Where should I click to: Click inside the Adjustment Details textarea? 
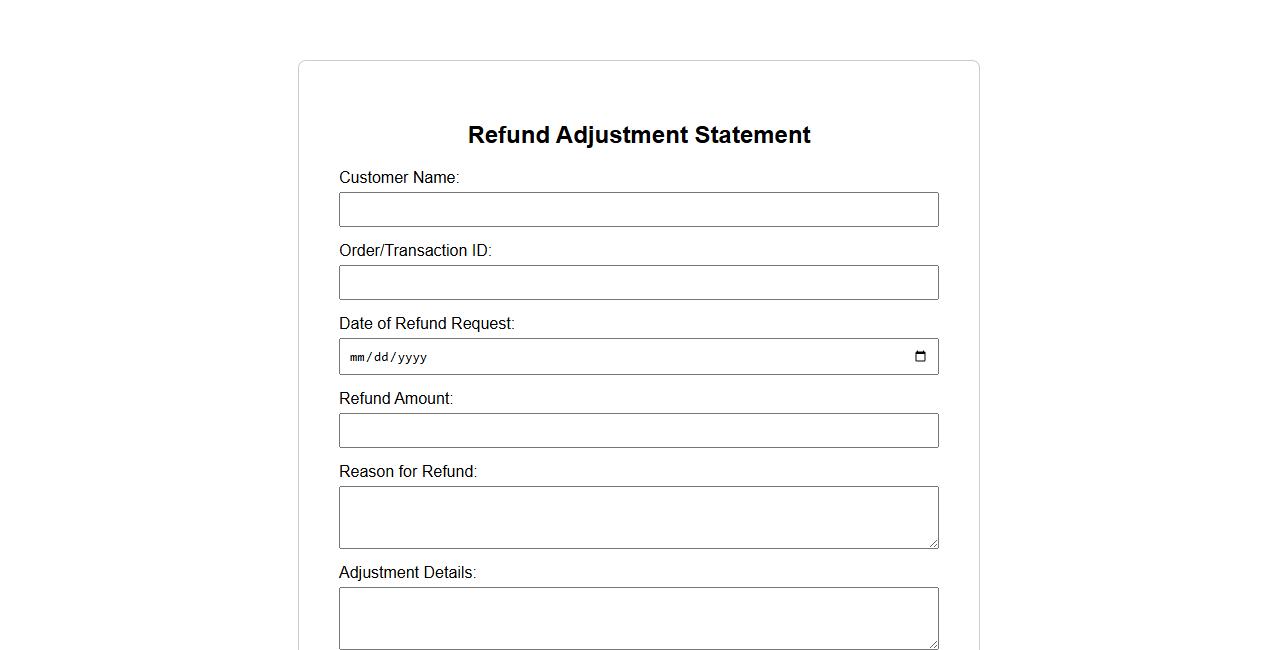638,618
